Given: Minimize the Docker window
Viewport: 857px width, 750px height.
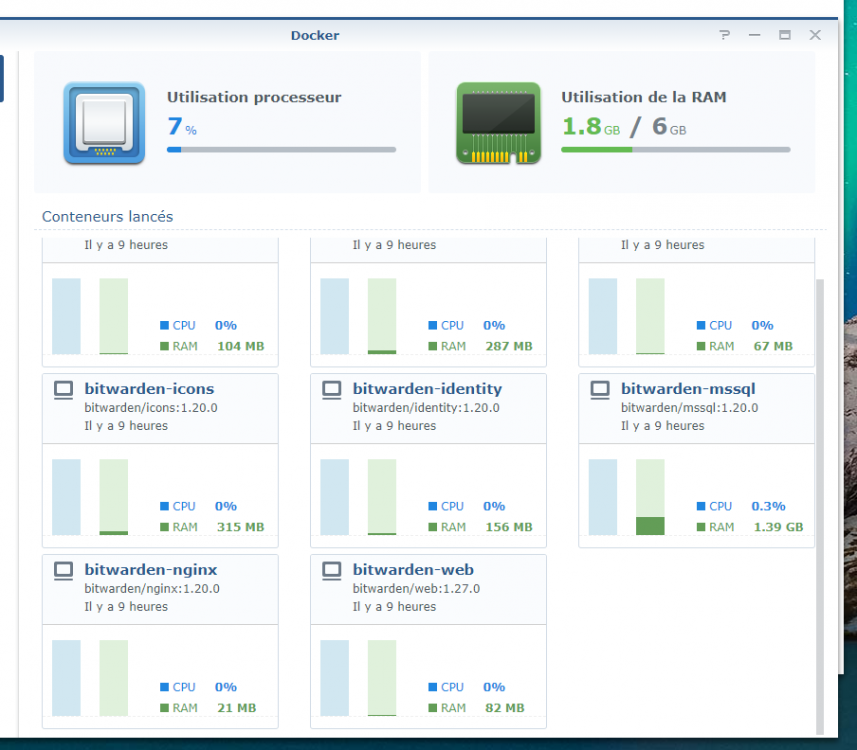Looking at the screenshot, I should [755, 35].
